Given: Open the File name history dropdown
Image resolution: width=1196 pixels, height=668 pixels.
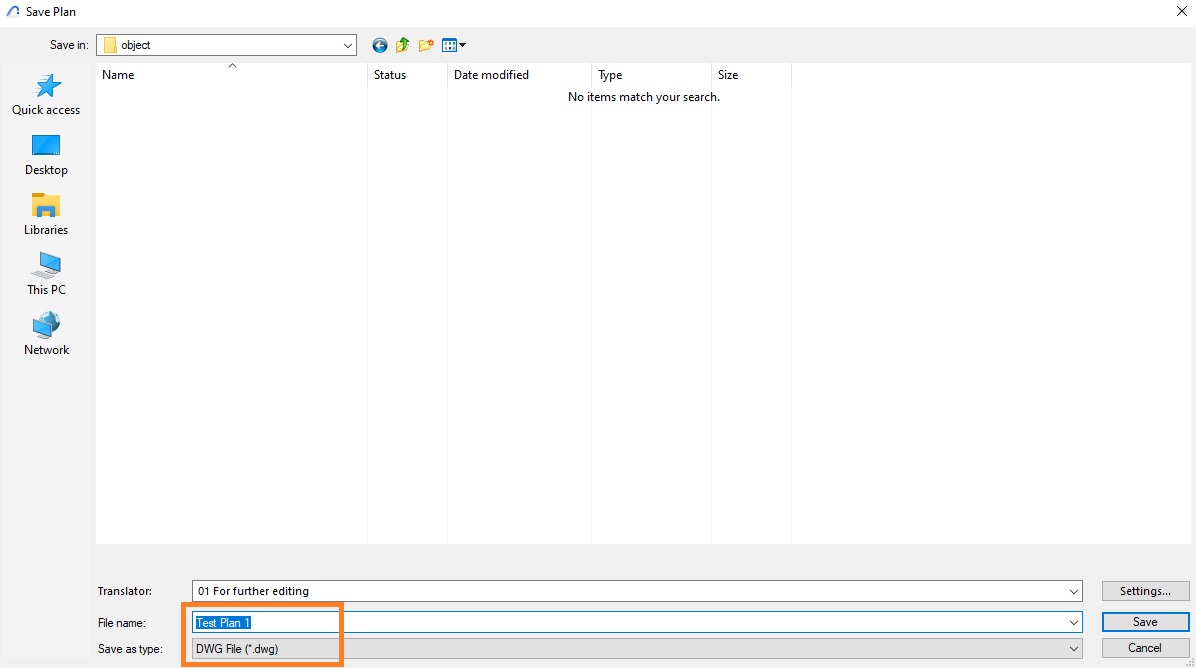Looking at the screenshot, I should coord(1074,623).
